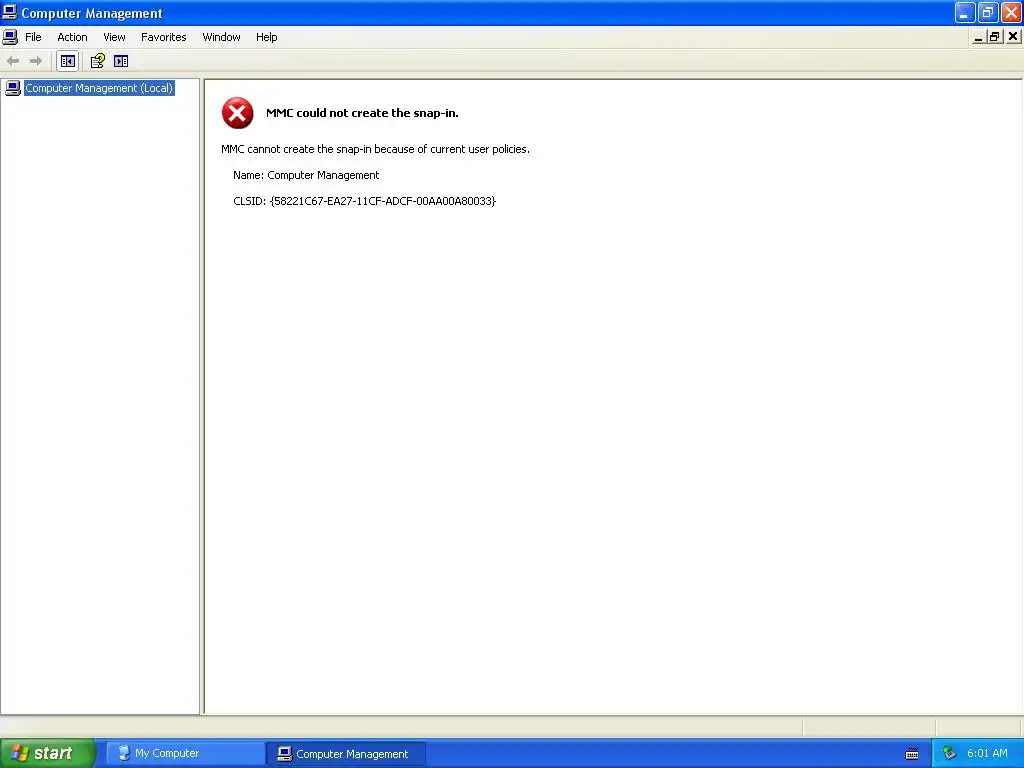
Task: Minimize the inner console window
Action: [x=978, y=37]
